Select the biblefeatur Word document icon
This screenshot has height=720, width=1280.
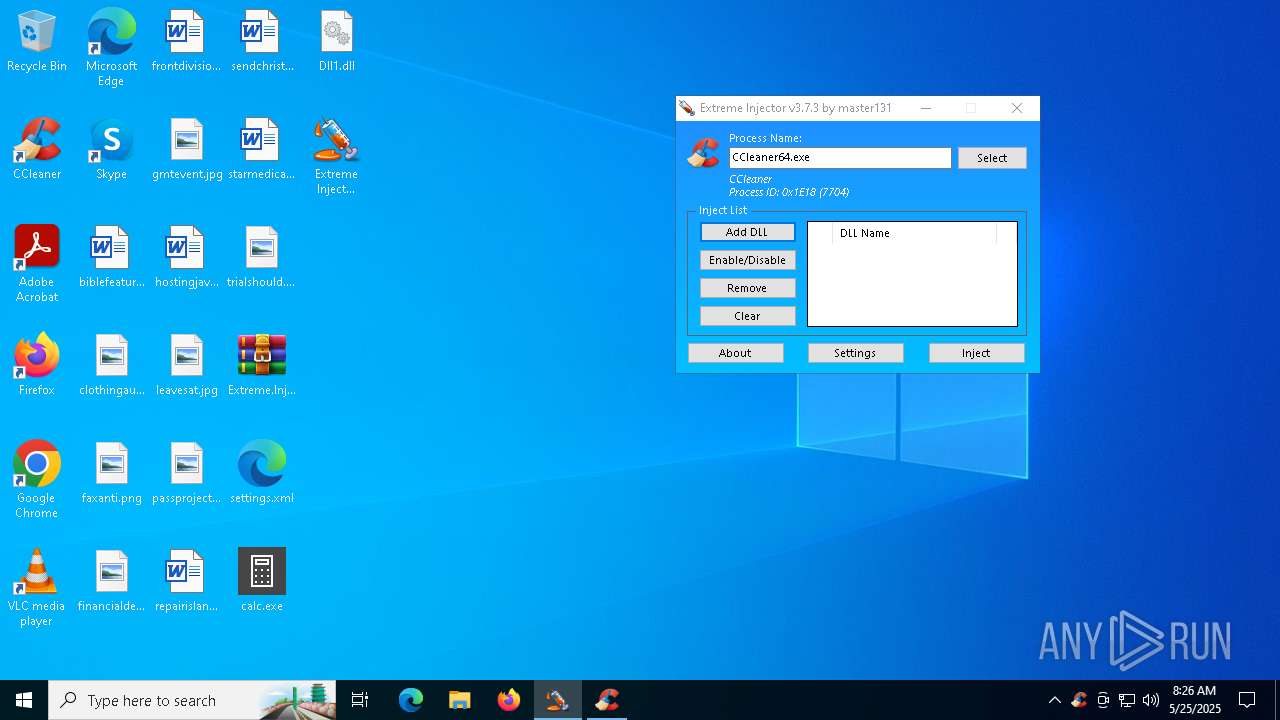point(111,258)
